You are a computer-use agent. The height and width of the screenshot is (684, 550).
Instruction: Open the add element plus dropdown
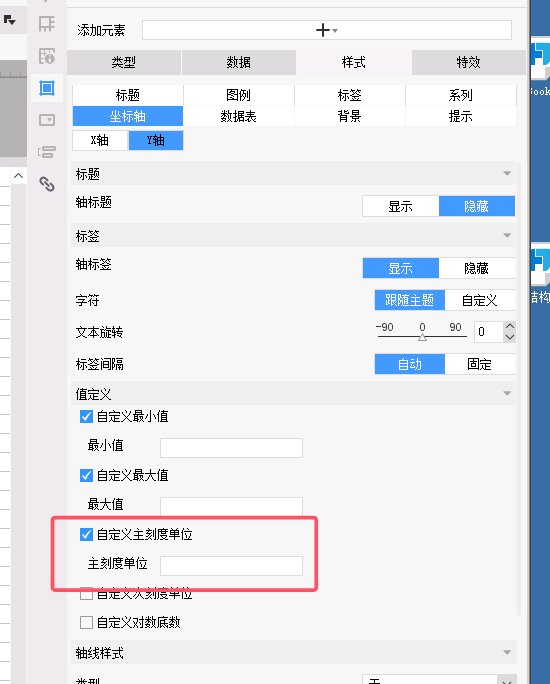pos(327,30)
